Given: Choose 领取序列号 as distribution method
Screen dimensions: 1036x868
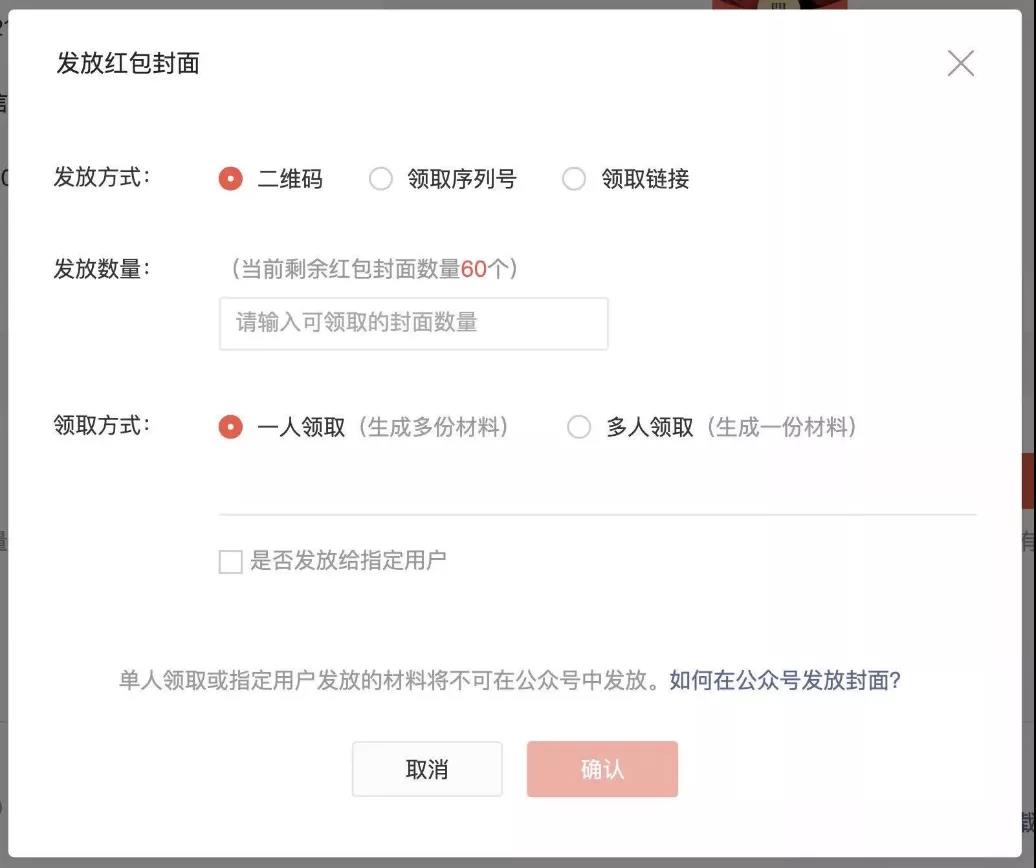Looking at the screenshot, I should 381,179.
